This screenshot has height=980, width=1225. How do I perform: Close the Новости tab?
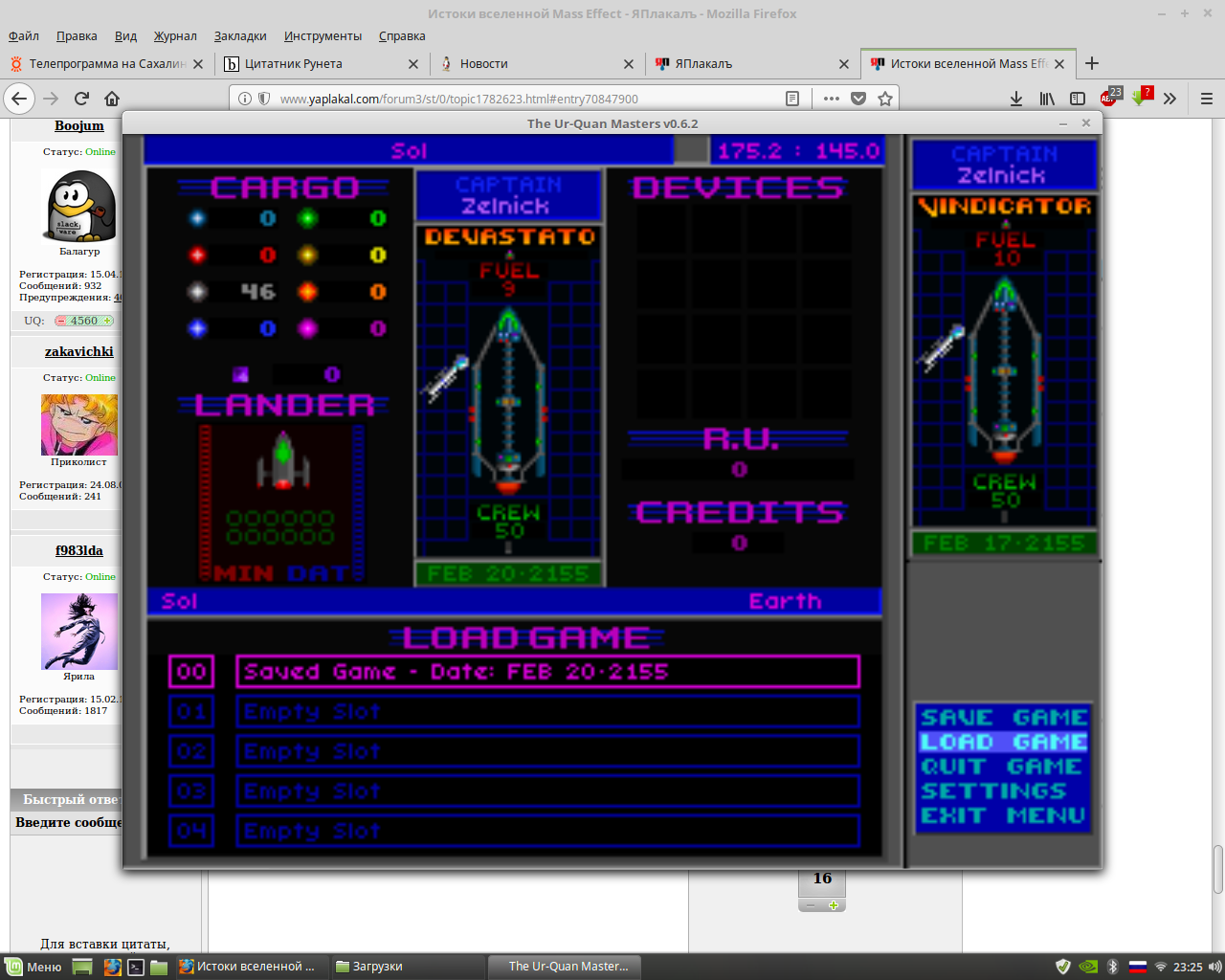tap(629, 64)
